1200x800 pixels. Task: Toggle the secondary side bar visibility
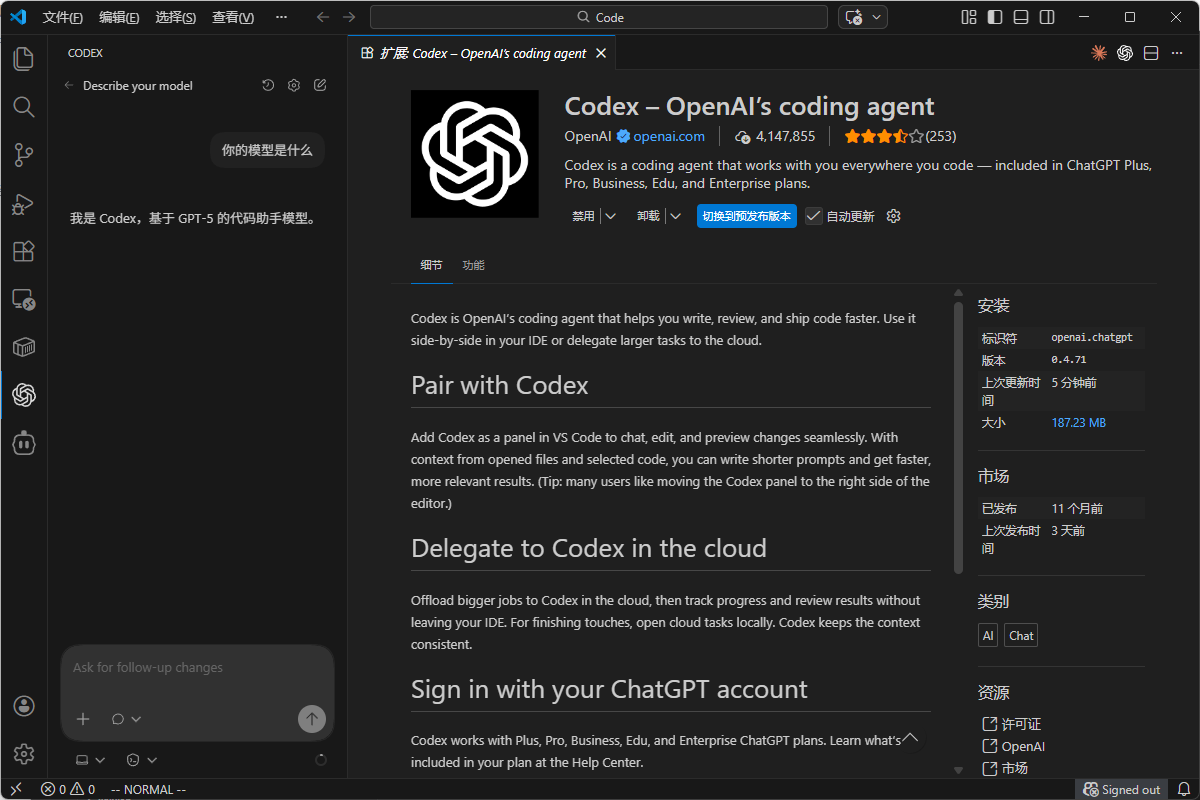click(1047, 17)
